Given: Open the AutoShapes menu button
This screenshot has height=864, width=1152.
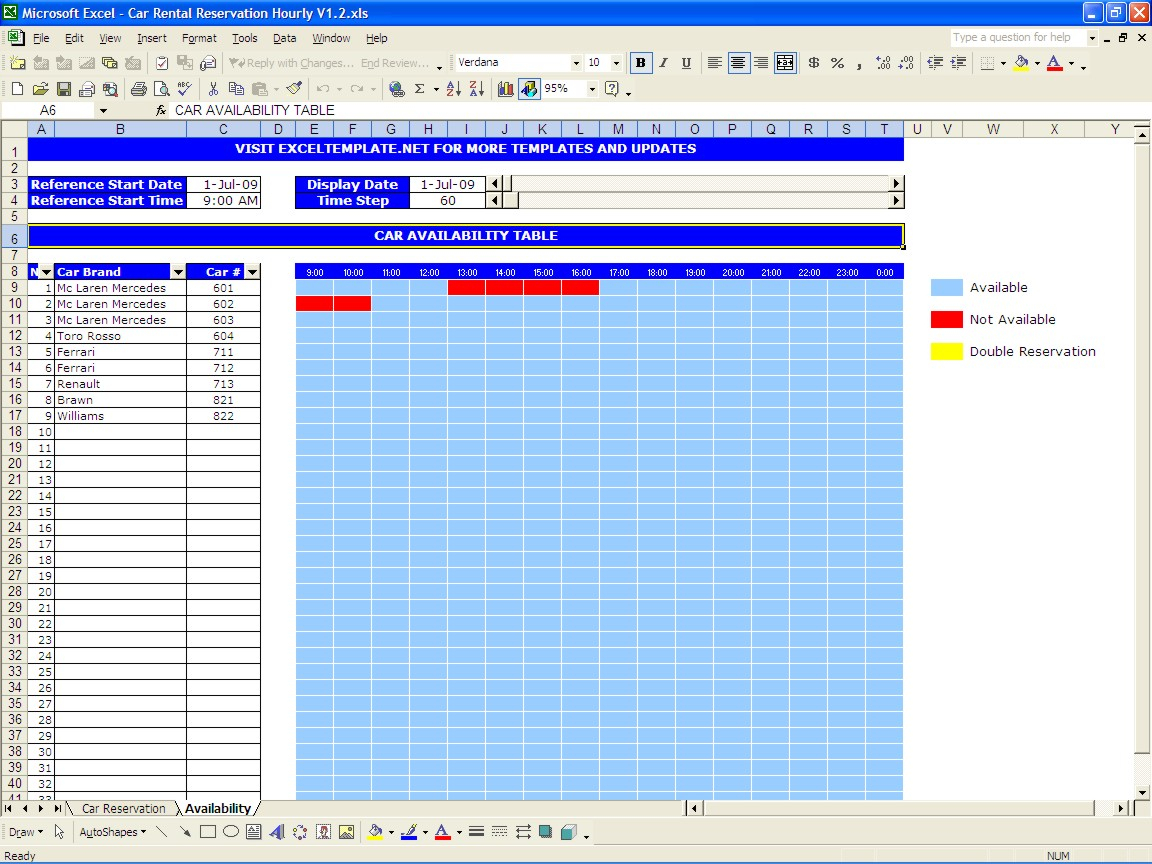Looking at the screenshot, I should coord(112,832).
